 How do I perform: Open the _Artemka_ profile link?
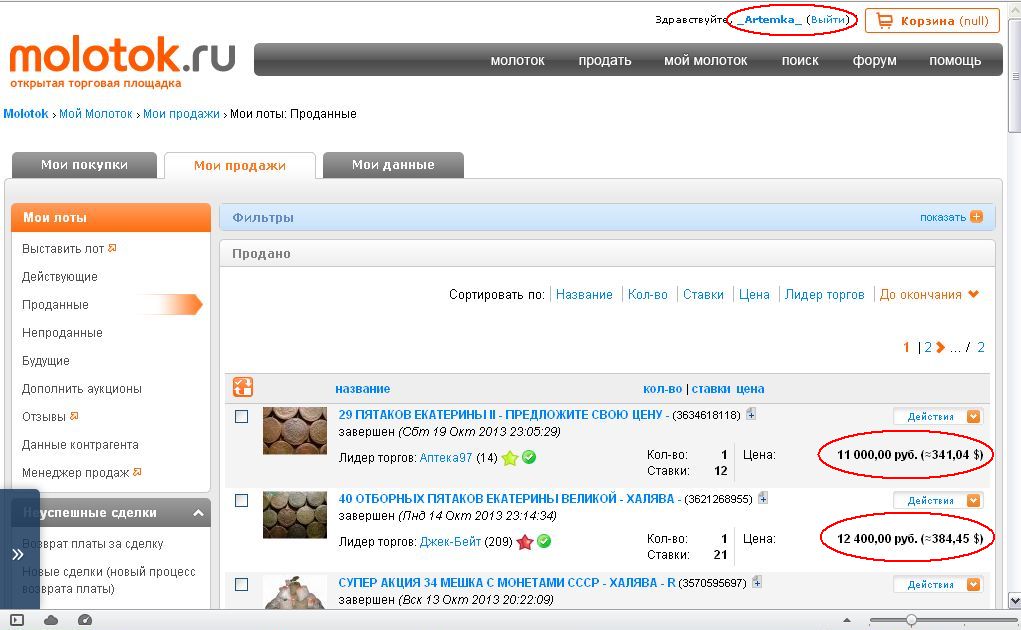(769, 20)
